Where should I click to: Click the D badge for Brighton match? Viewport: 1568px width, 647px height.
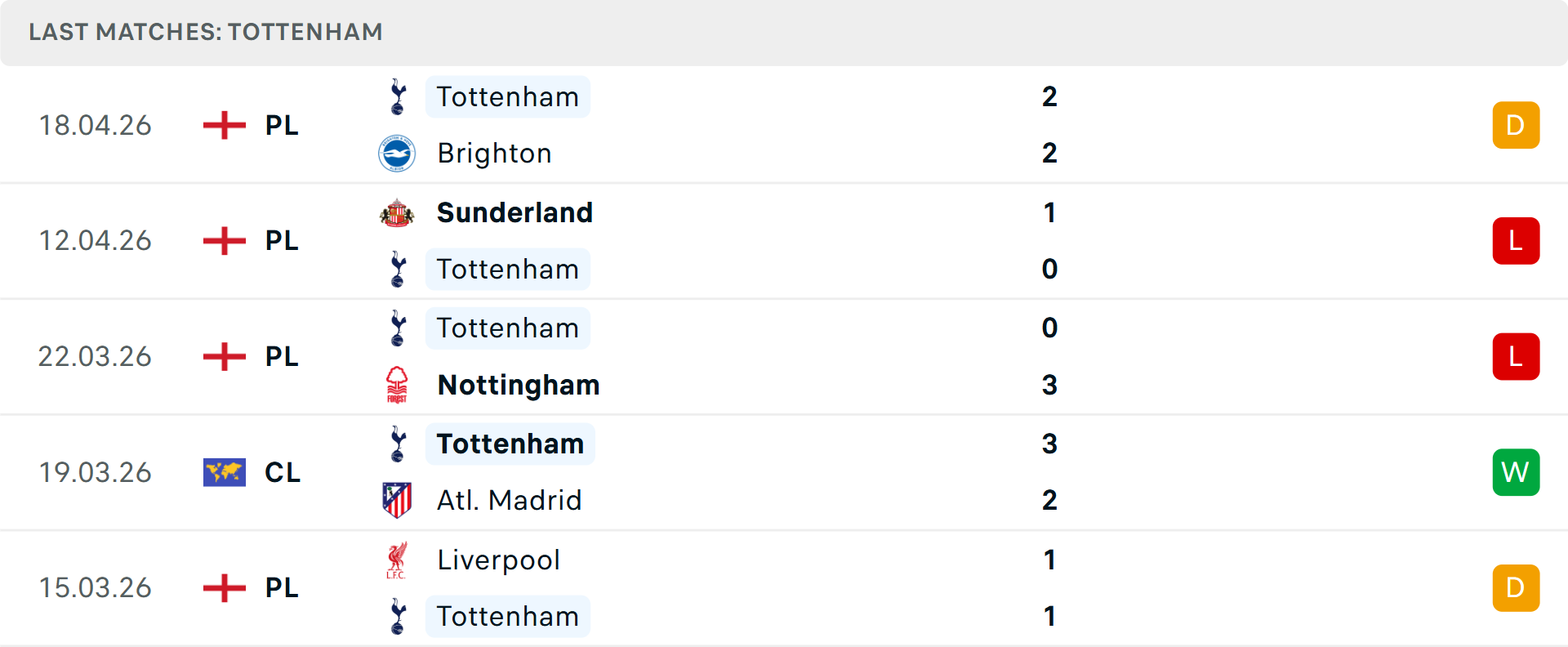point(1516,125)
